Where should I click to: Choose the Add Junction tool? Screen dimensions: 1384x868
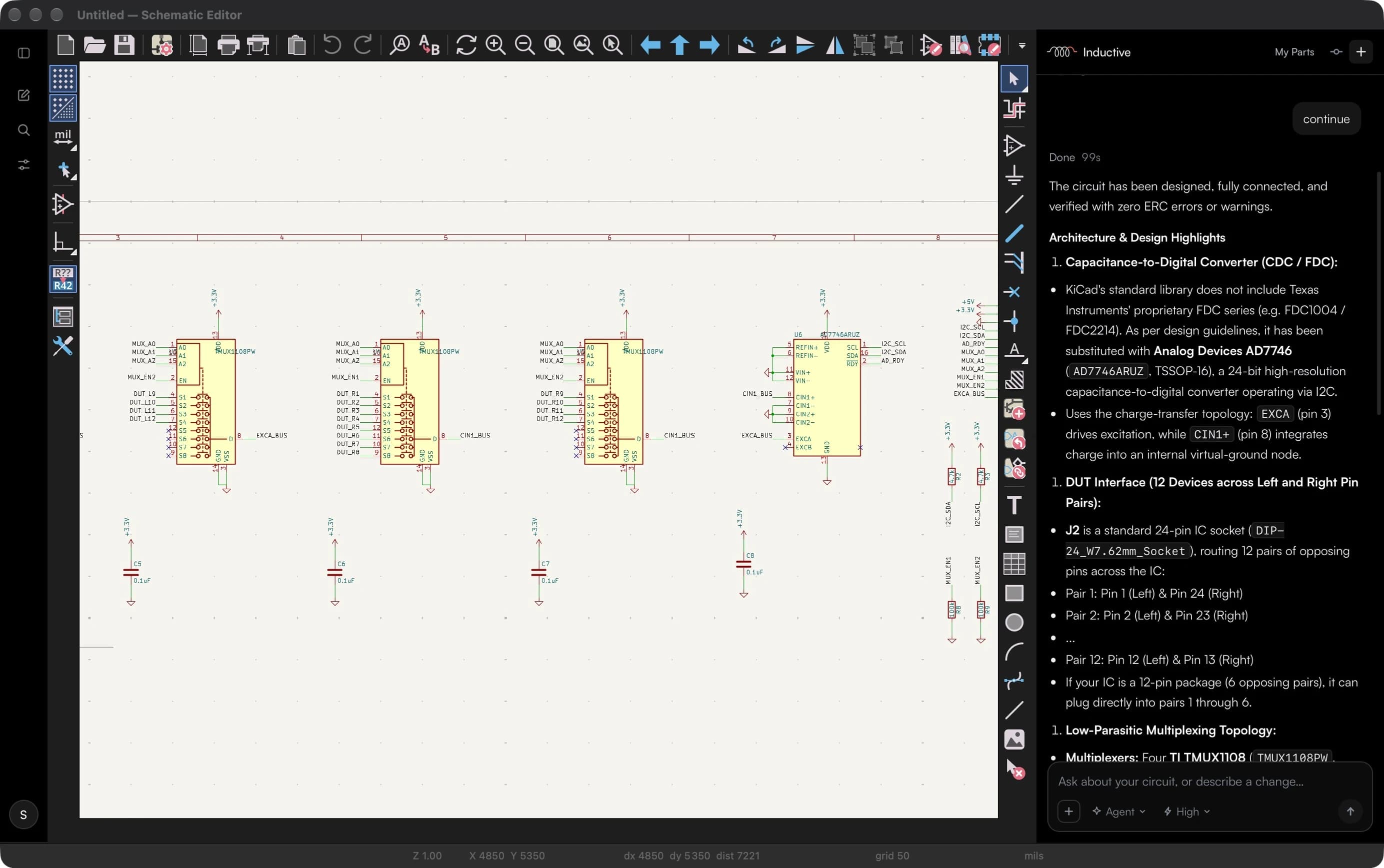1014,321
